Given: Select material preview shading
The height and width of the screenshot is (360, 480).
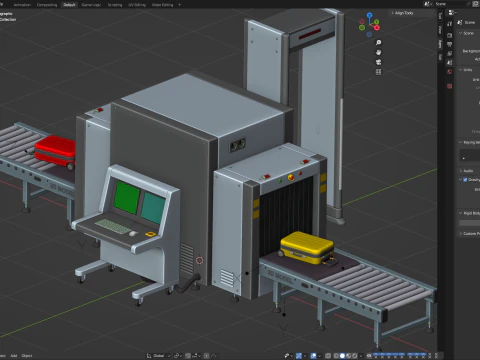Looking at the screenshot, I should tap(348, 356).
